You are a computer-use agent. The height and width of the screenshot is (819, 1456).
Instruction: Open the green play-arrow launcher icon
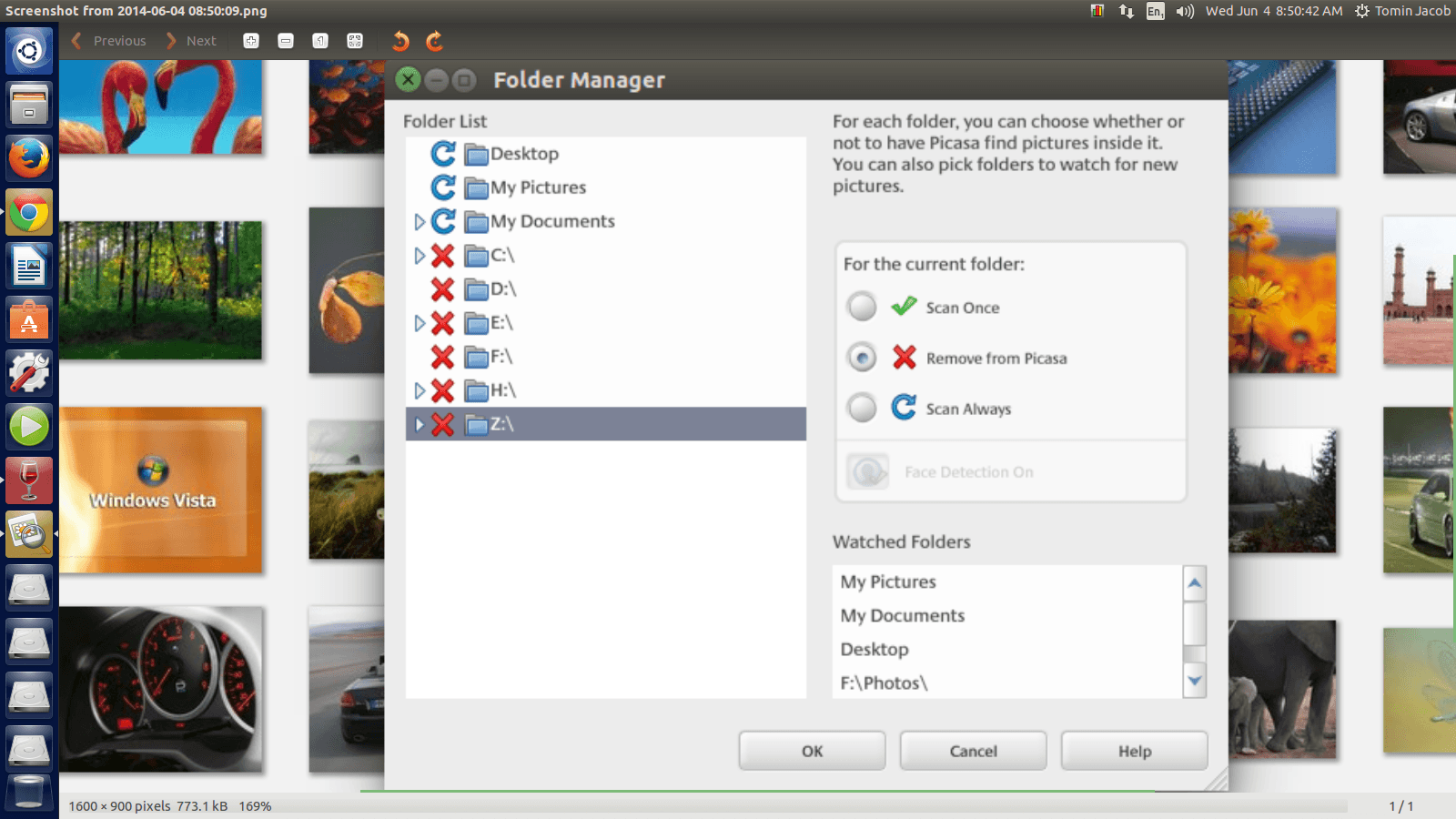coord(29,427)
